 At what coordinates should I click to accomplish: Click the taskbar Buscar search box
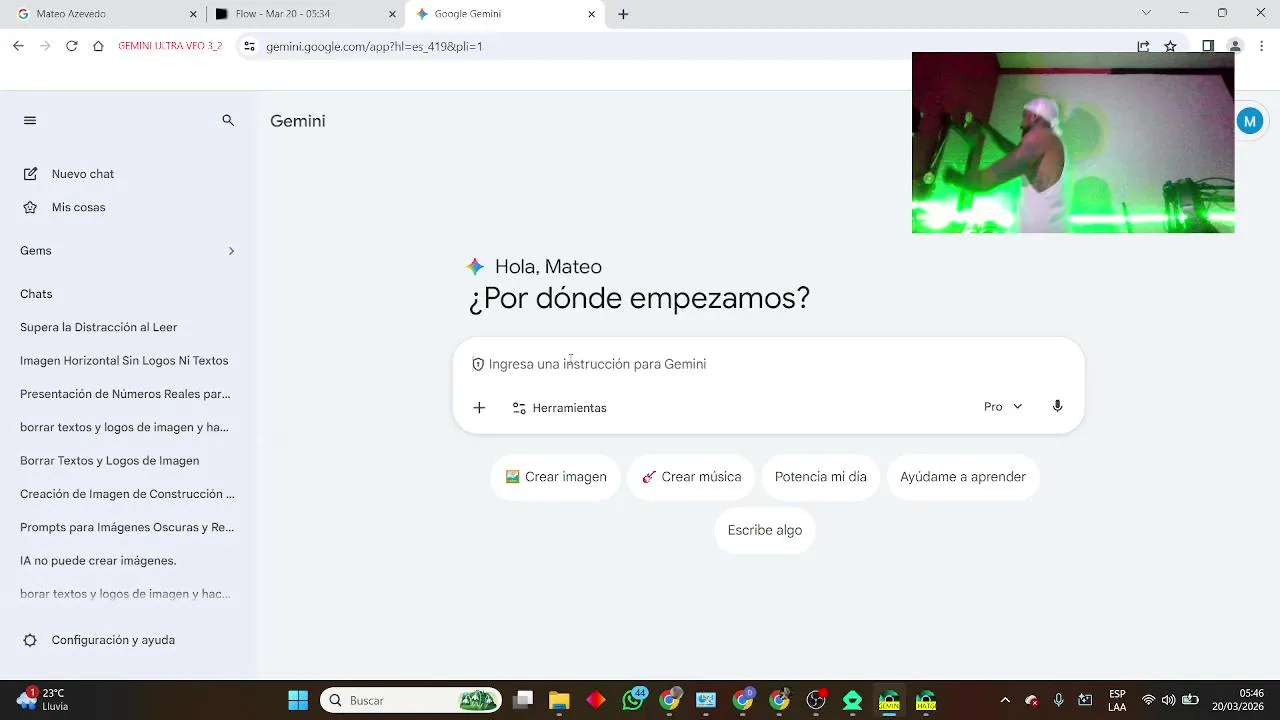[x=410, y=700]
